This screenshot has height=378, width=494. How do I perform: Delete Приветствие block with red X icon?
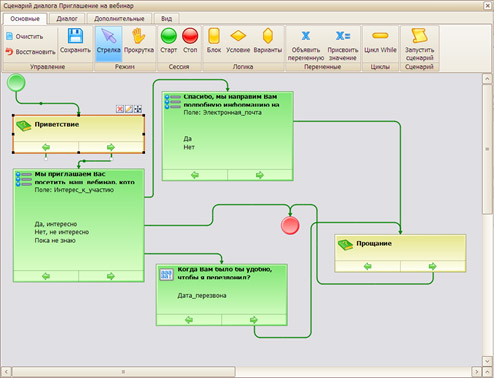(x=120, y=109)
